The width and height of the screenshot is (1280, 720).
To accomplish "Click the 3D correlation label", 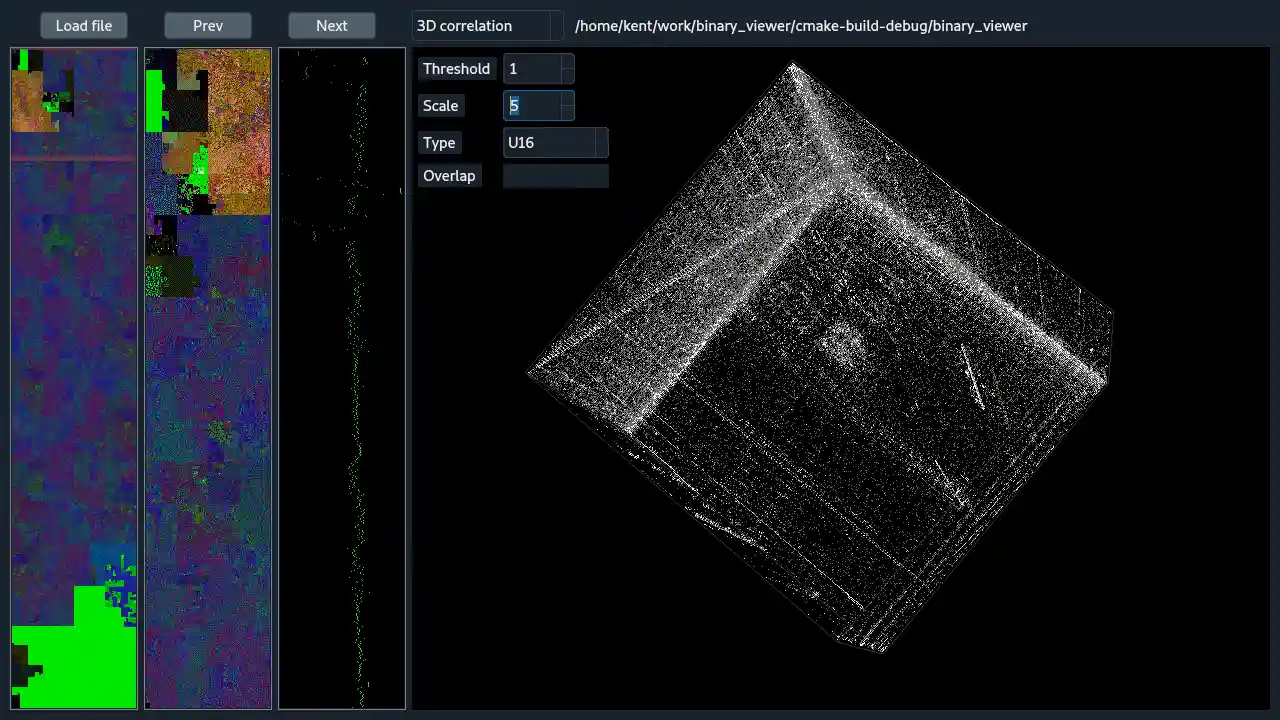I will point(464,25).
